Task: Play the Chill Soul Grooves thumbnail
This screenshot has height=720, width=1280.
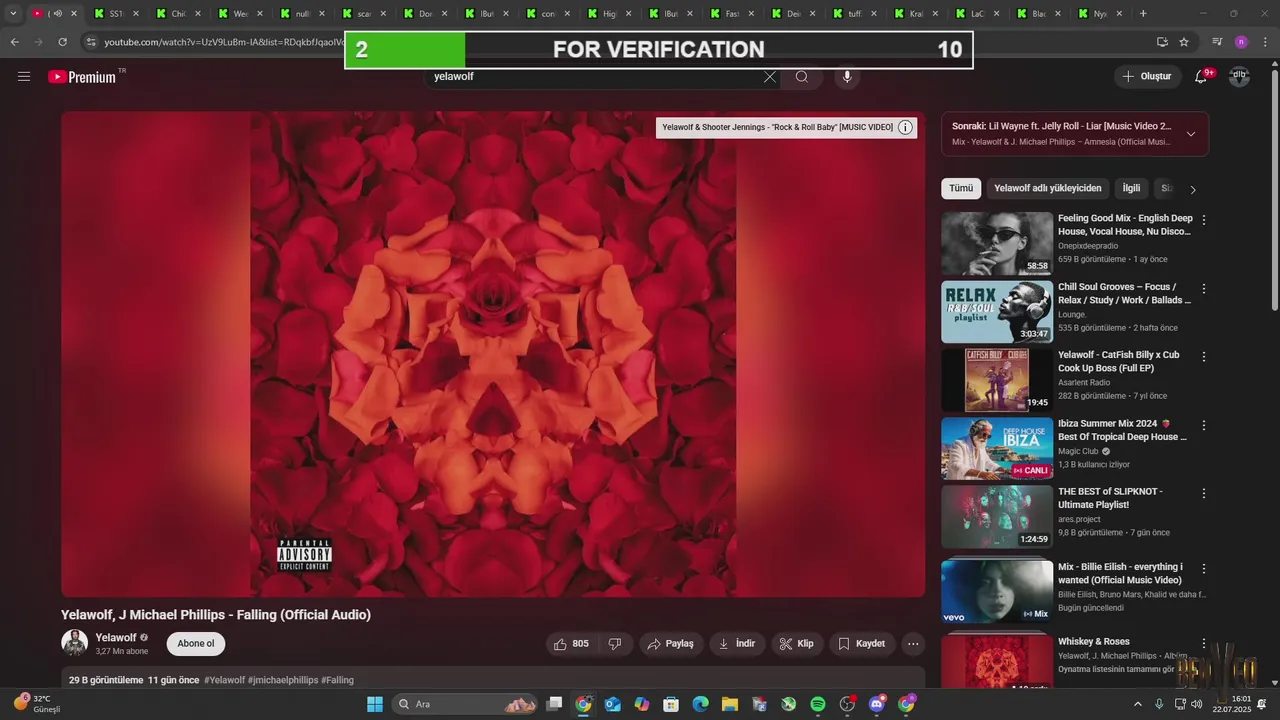Action: tap(997, 312)
